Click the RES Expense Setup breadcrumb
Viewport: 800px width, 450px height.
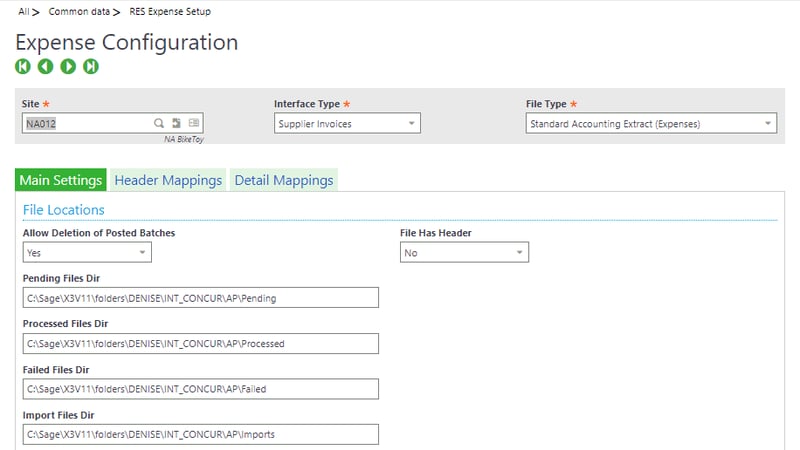coord(170,12)
